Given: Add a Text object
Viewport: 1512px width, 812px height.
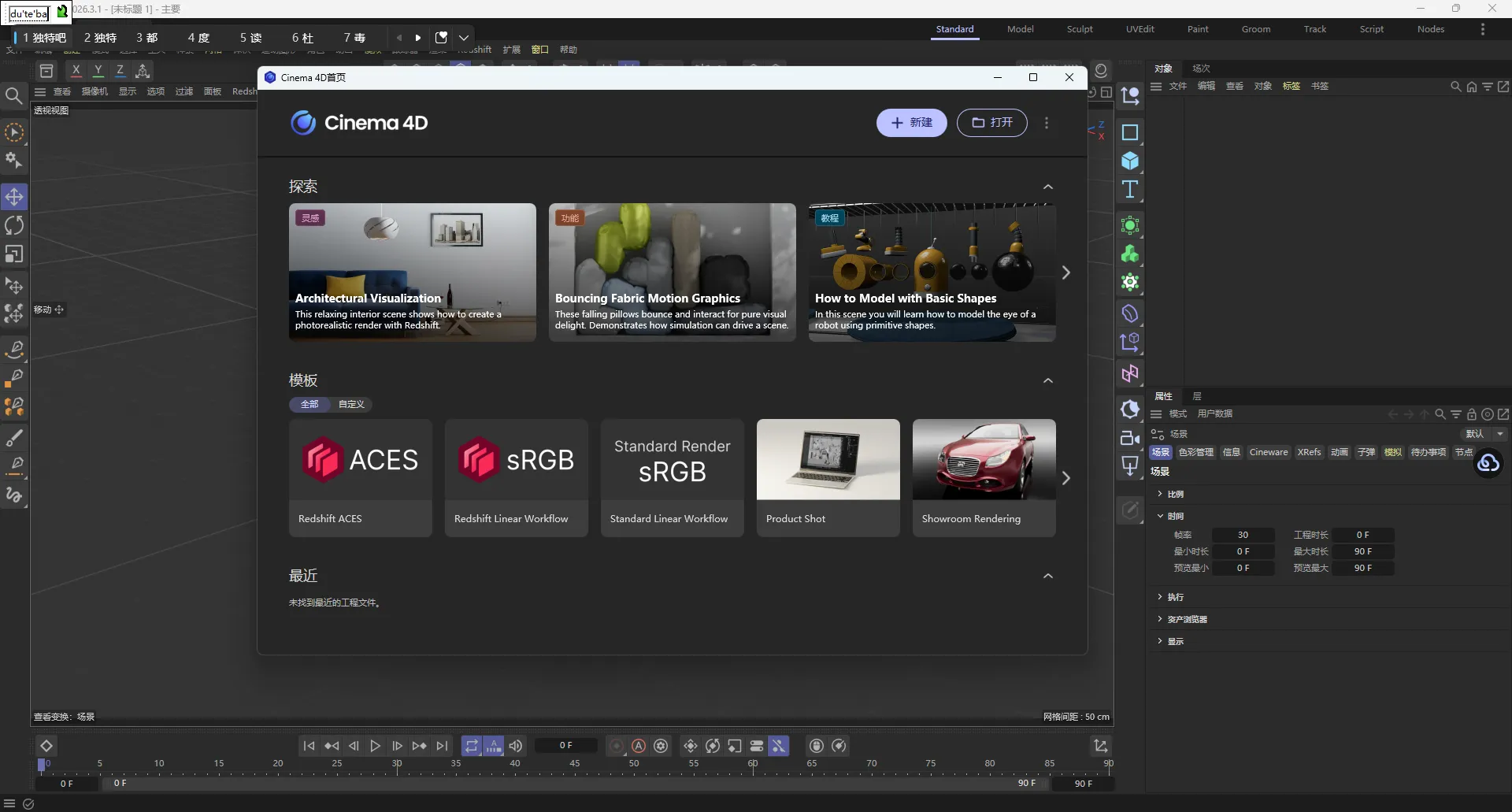Looking at the screenshot, I should (x=1130, y=189).
